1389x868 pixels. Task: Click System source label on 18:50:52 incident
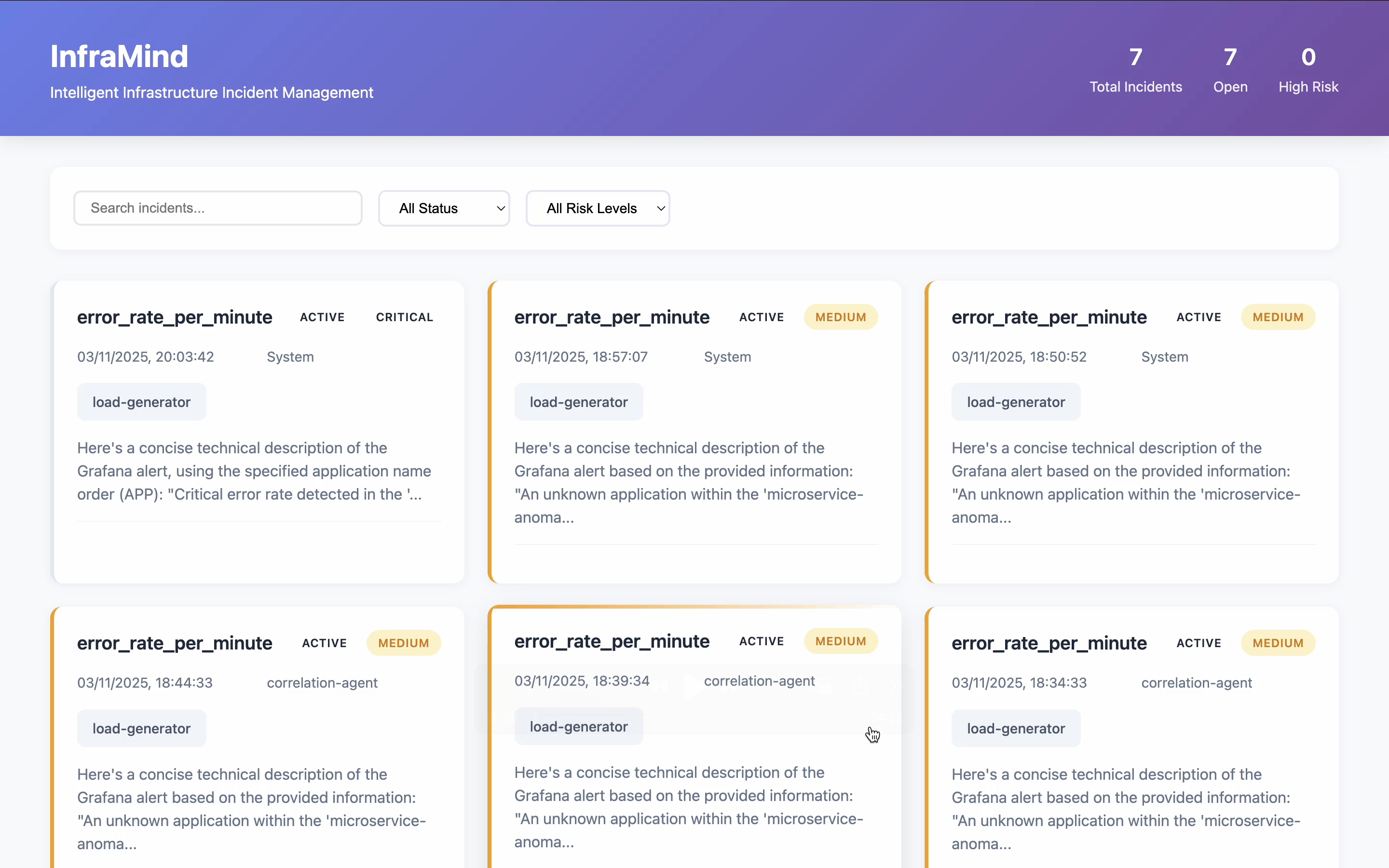[x=1165, y=357]
